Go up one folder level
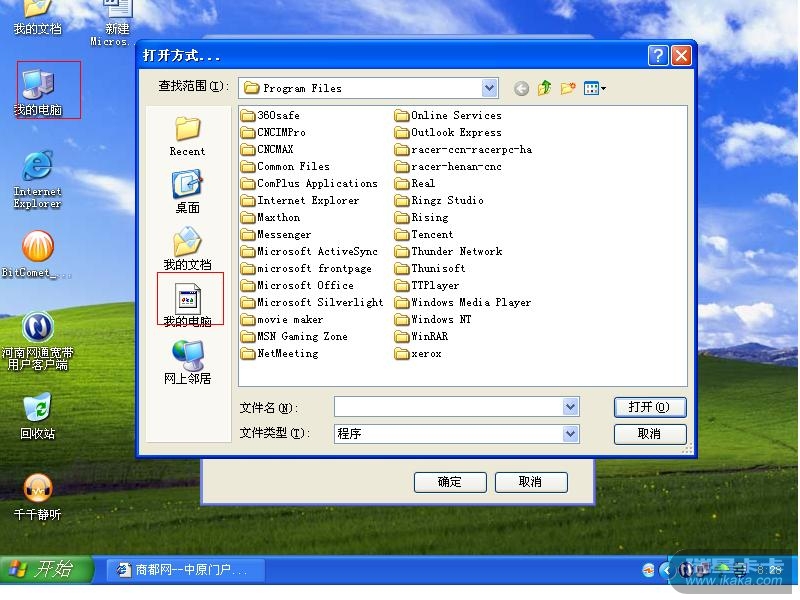 click(x=544, y=88)
